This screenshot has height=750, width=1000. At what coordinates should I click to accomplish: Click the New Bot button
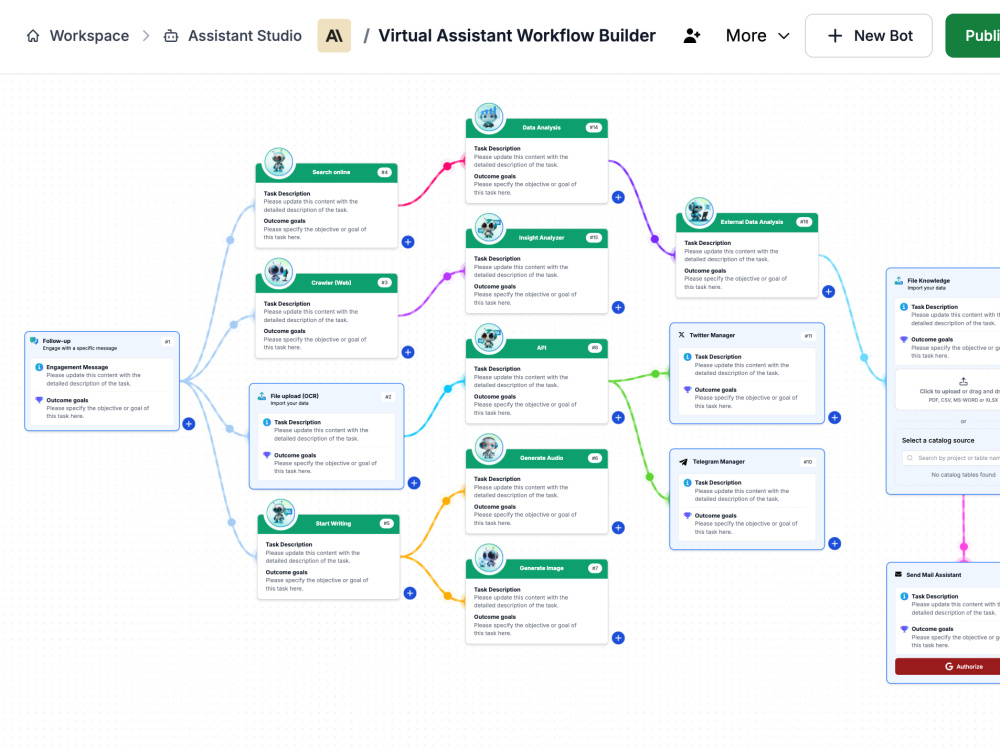click(x=869, y=36)
